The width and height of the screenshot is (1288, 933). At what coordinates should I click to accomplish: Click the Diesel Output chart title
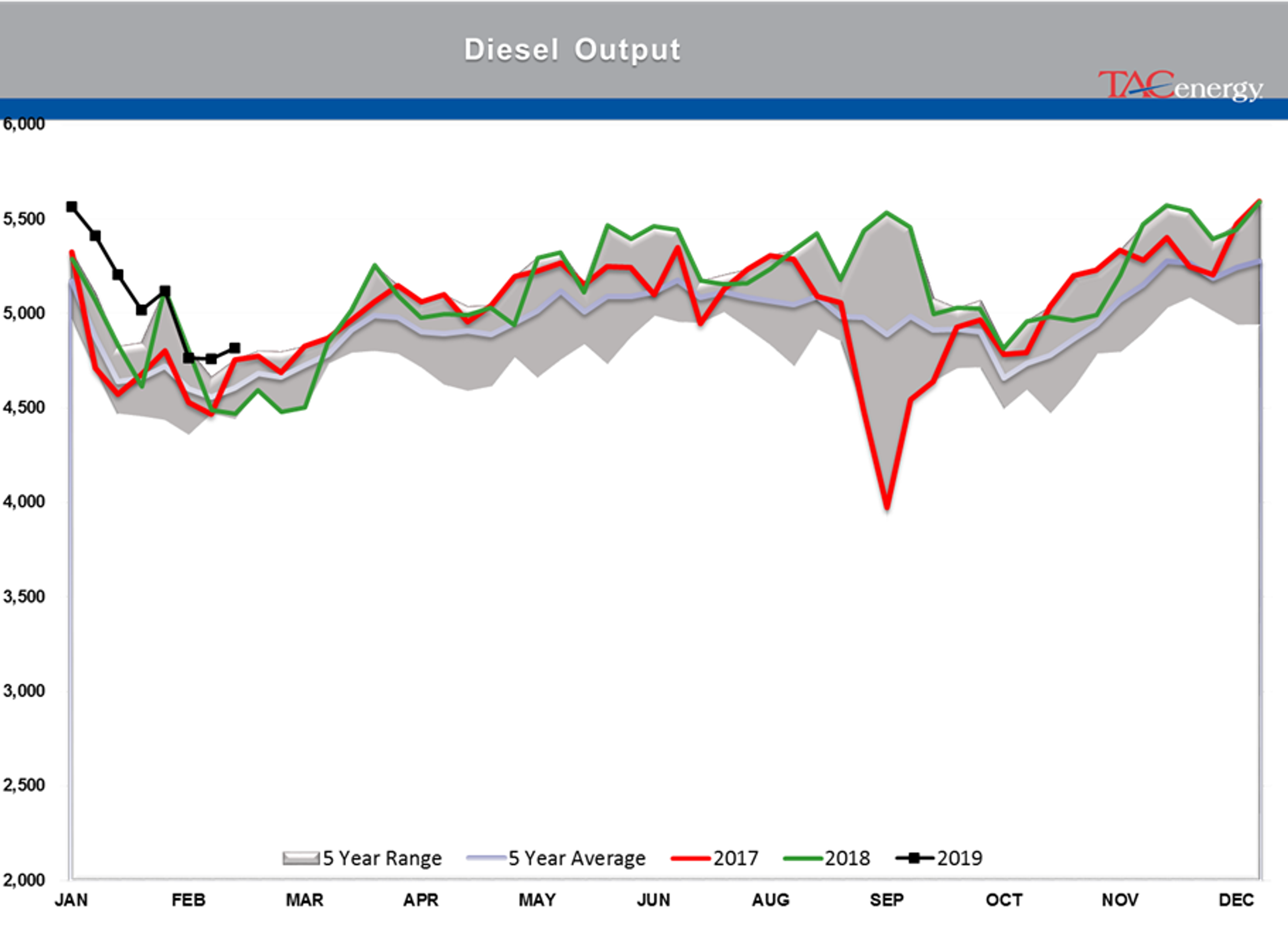point(572,50)
